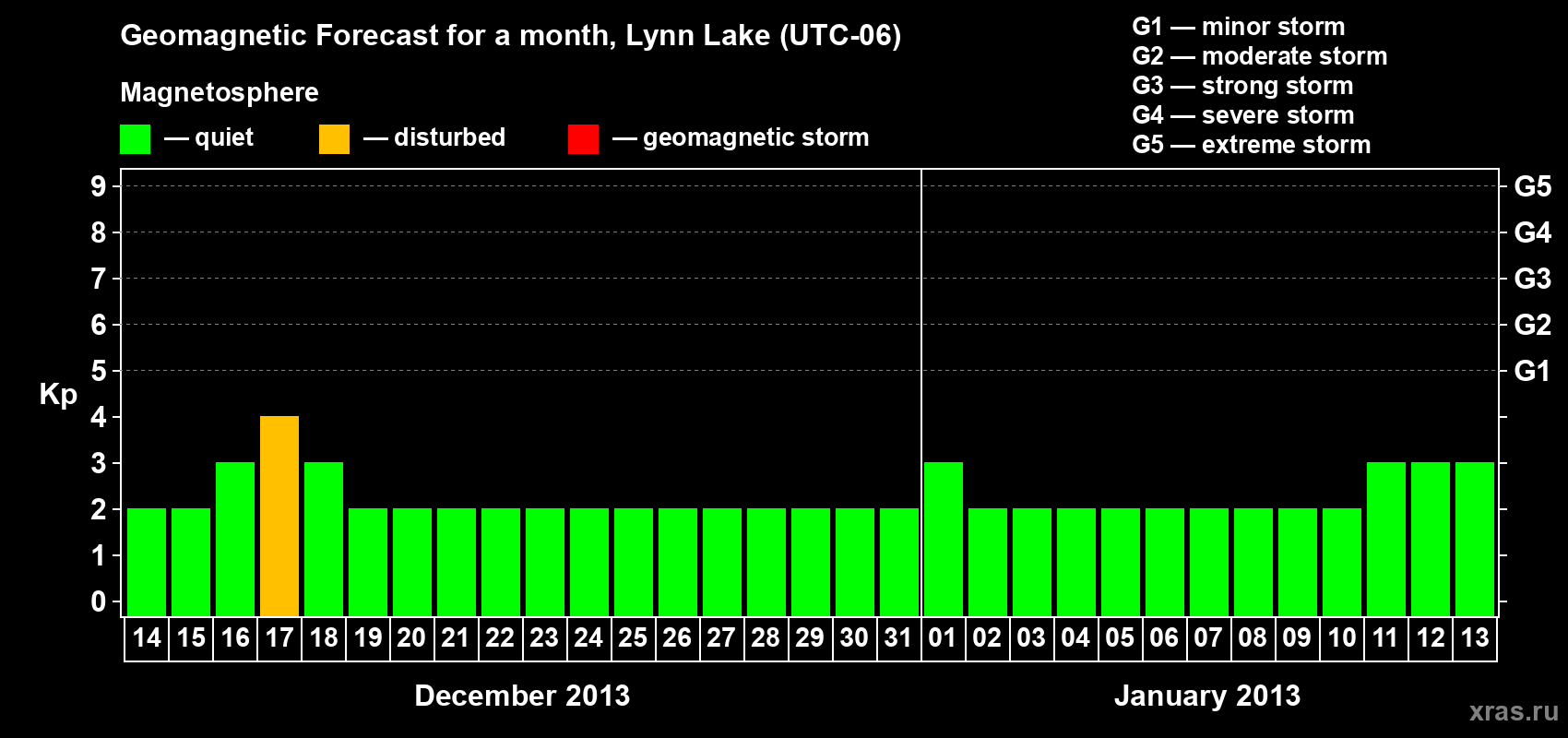
Task: Click the '— quiet' legend label
Action: [x=208, y=138]
